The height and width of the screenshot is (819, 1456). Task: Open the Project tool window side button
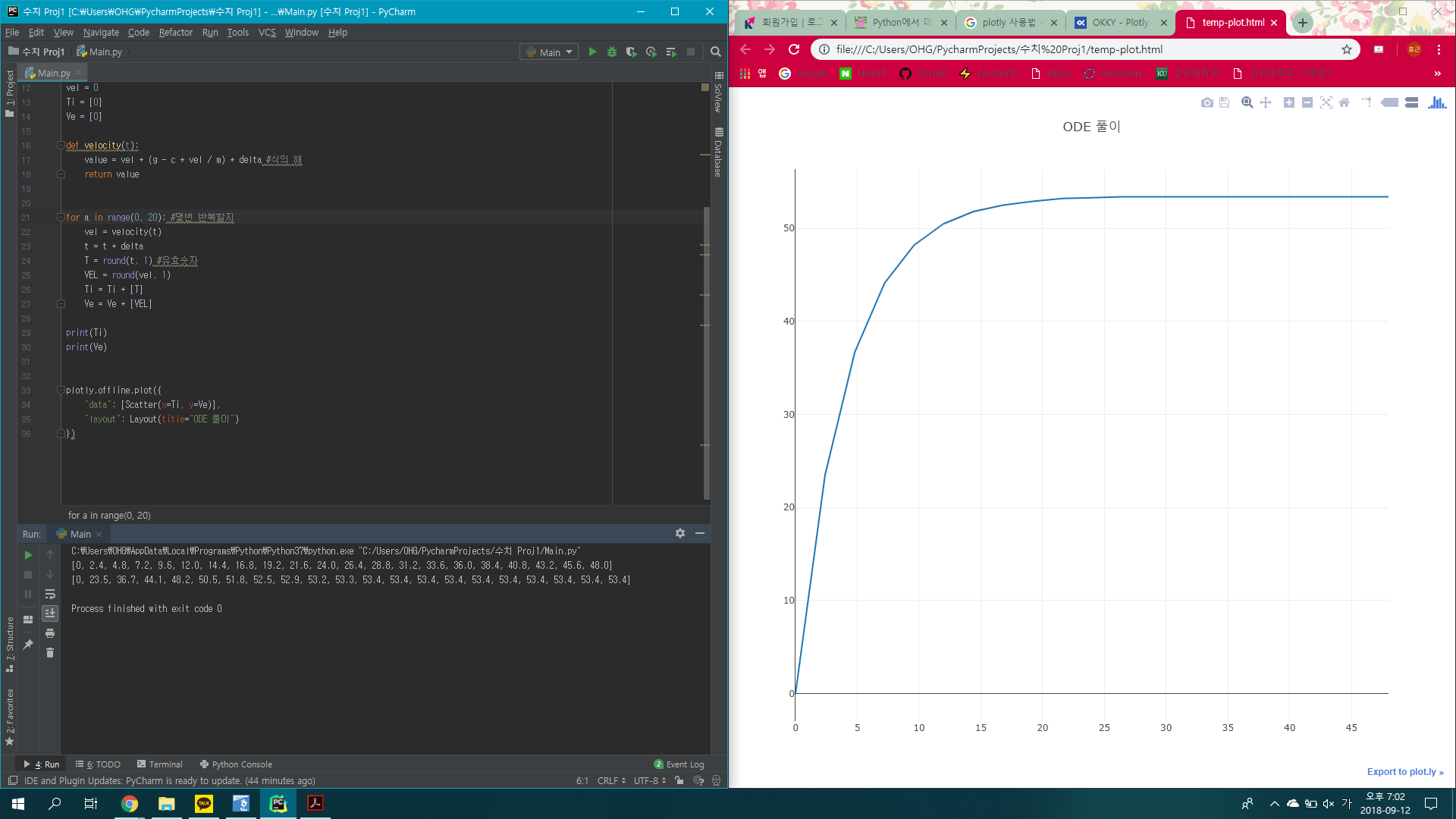click(9, 93)
